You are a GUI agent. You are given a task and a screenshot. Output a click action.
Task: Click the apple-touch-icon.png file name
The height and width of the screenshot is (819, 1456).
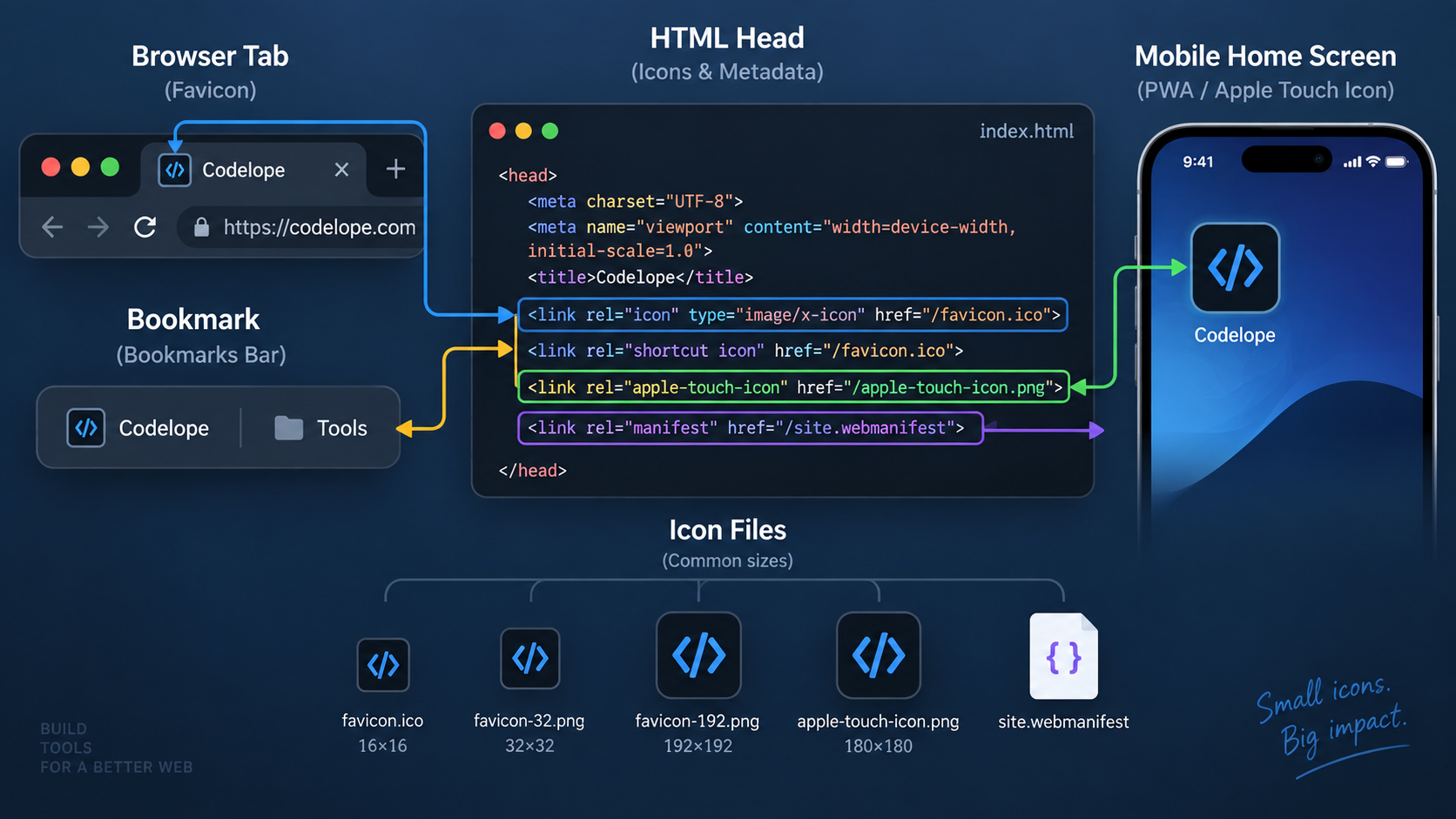click(x=878, y=722)
